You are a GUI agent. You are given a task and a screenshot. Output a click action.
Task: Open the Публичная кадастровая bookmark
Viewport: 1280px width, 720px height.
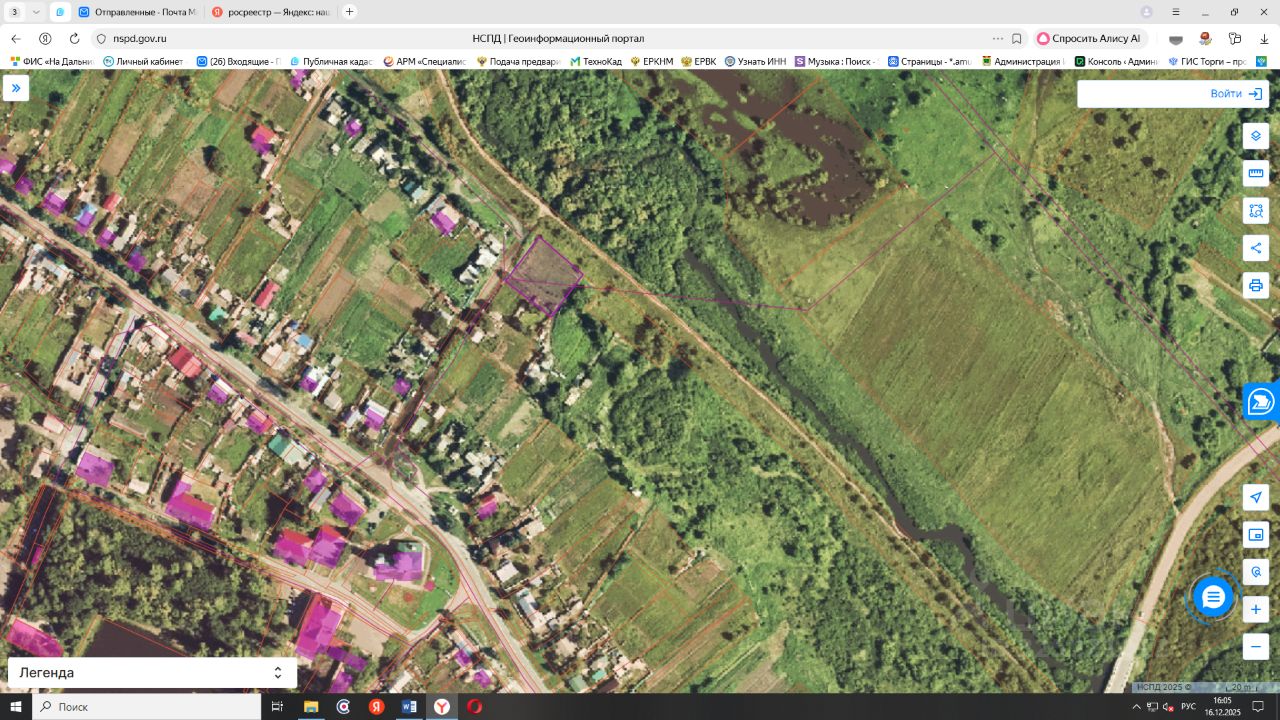click(x=331, y=61)
